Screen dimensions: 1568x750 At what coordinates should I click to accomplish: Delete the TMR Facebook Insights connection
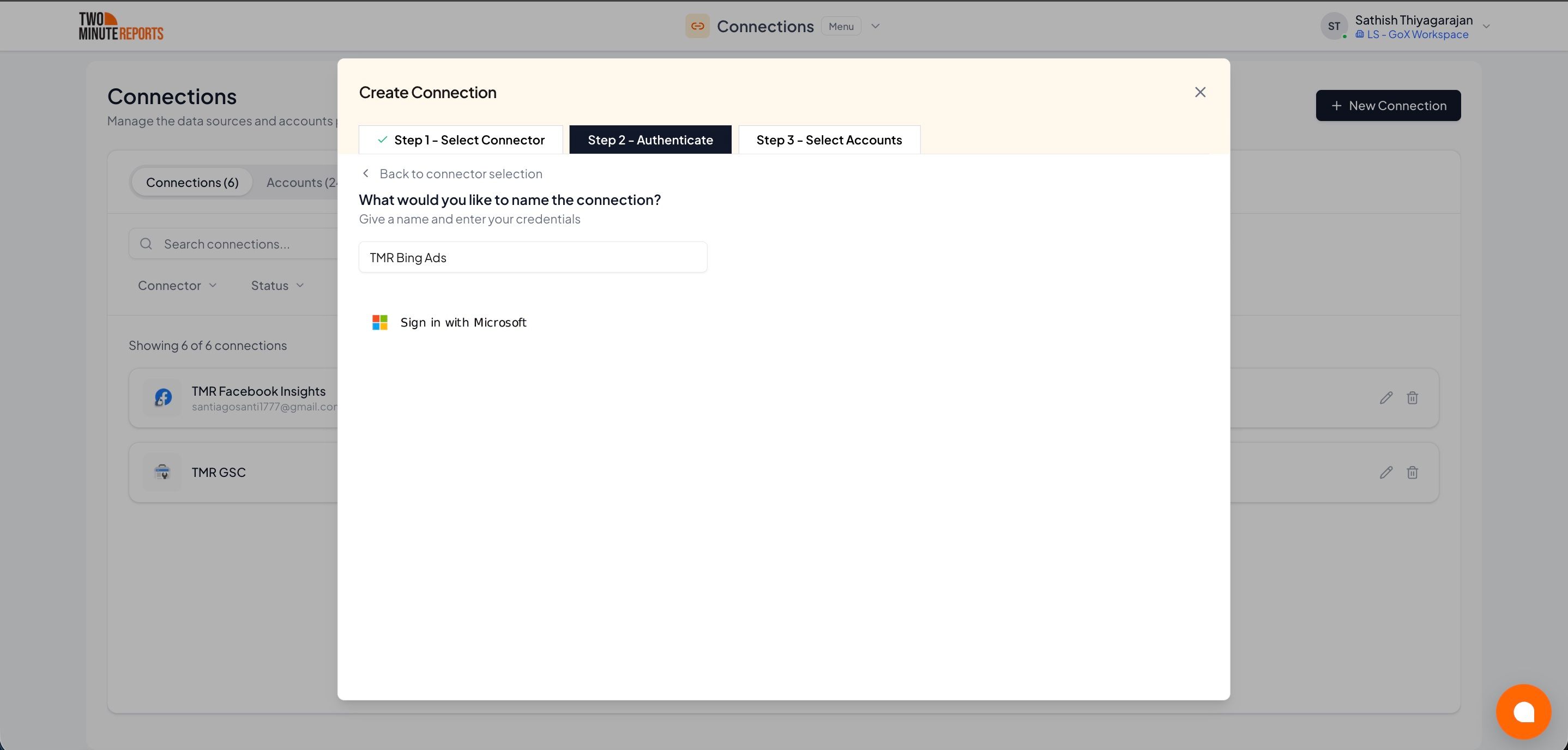(x=1412, y=398)
